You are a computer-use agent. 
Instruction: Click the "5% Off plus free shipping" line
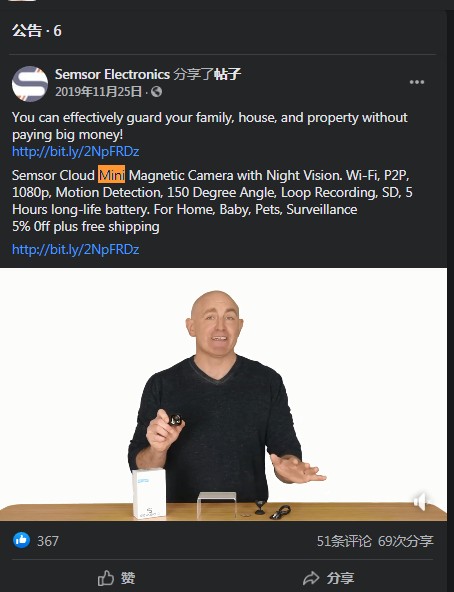(86, 227)
